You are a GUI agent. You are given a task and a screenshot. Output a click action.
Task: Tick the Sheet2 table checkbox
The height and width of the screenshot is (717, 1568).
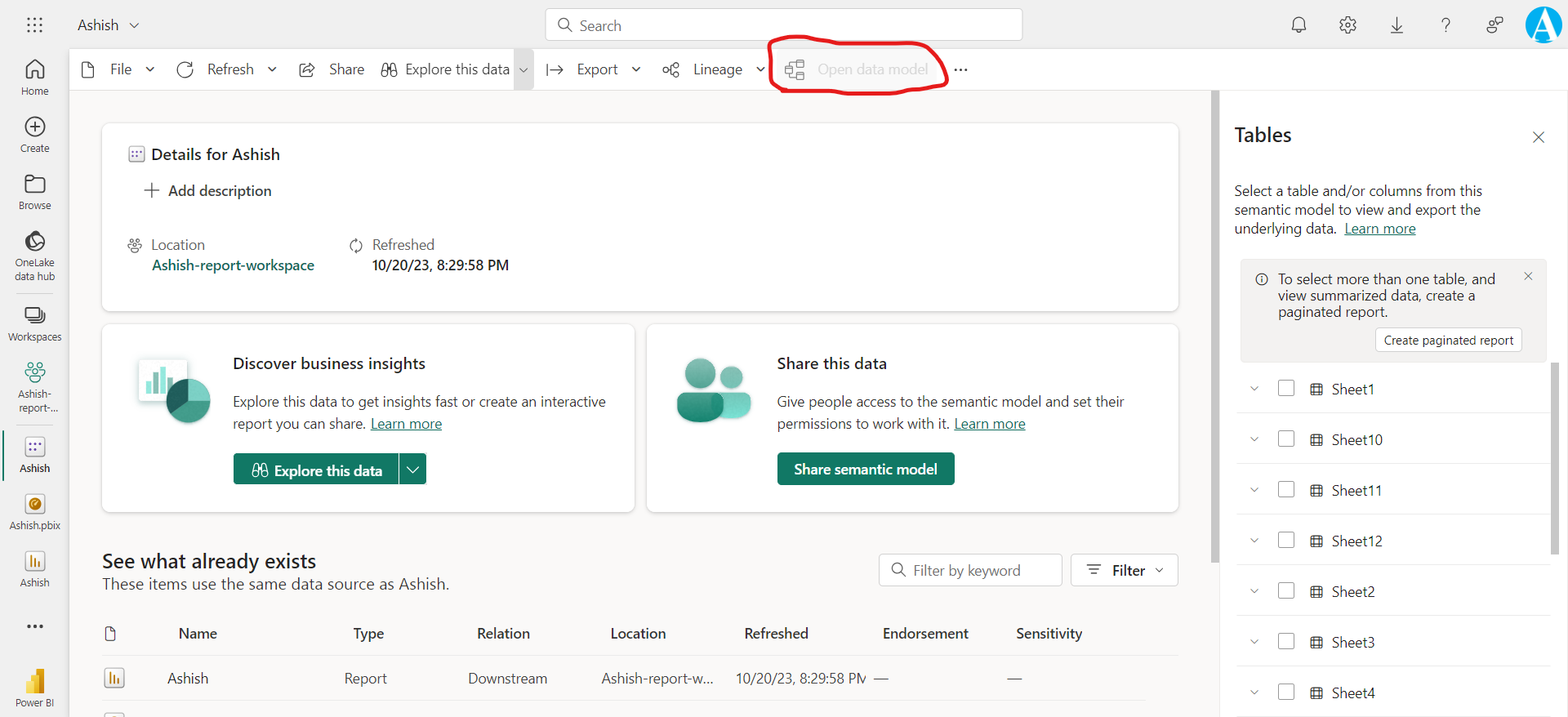[1286, 591]
